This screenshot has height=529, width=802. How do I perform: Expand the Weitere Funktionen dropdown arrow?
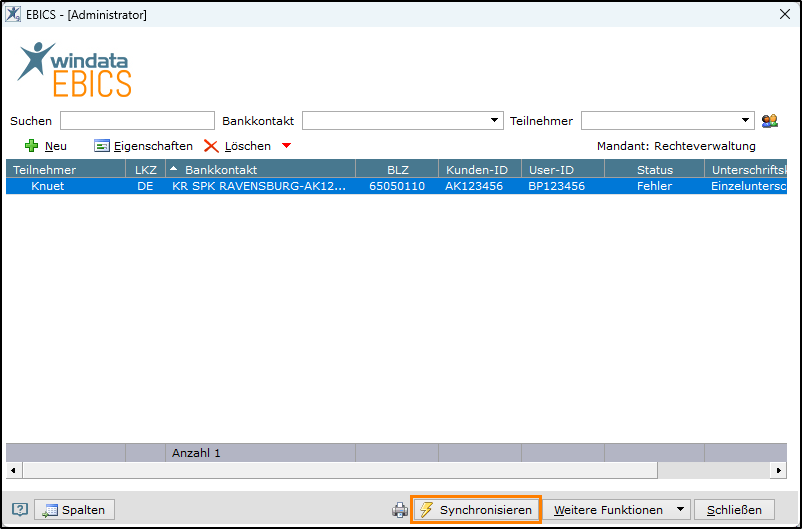[x=680, y=510]
